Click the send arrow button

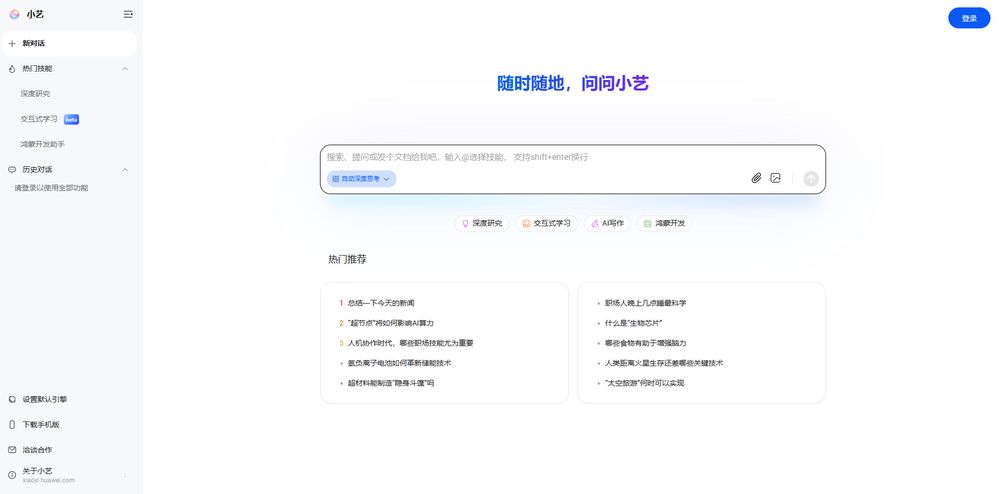pyautogui.click(x=811, y=178)
